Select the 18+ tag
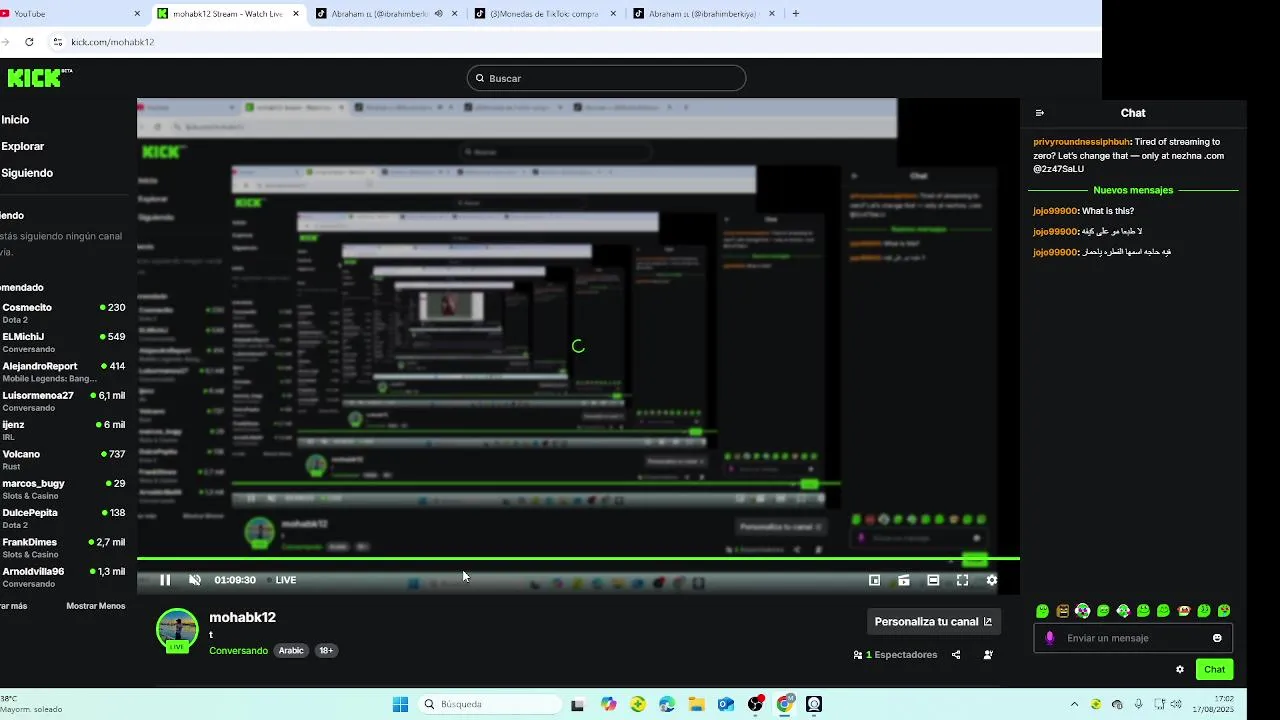This screenshot has height=720, width=1280. (x=326, y=651)
